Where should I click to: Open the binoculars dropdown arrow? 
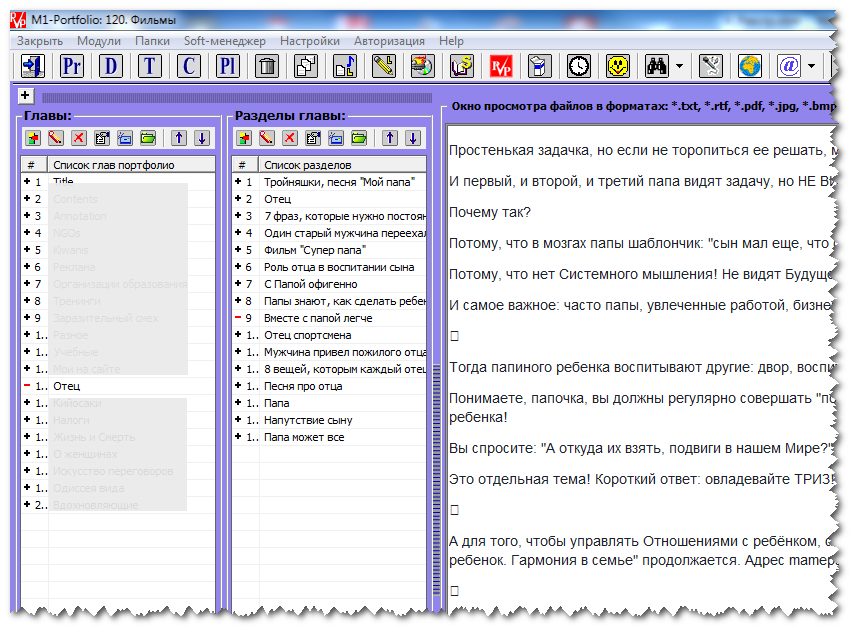679,67
